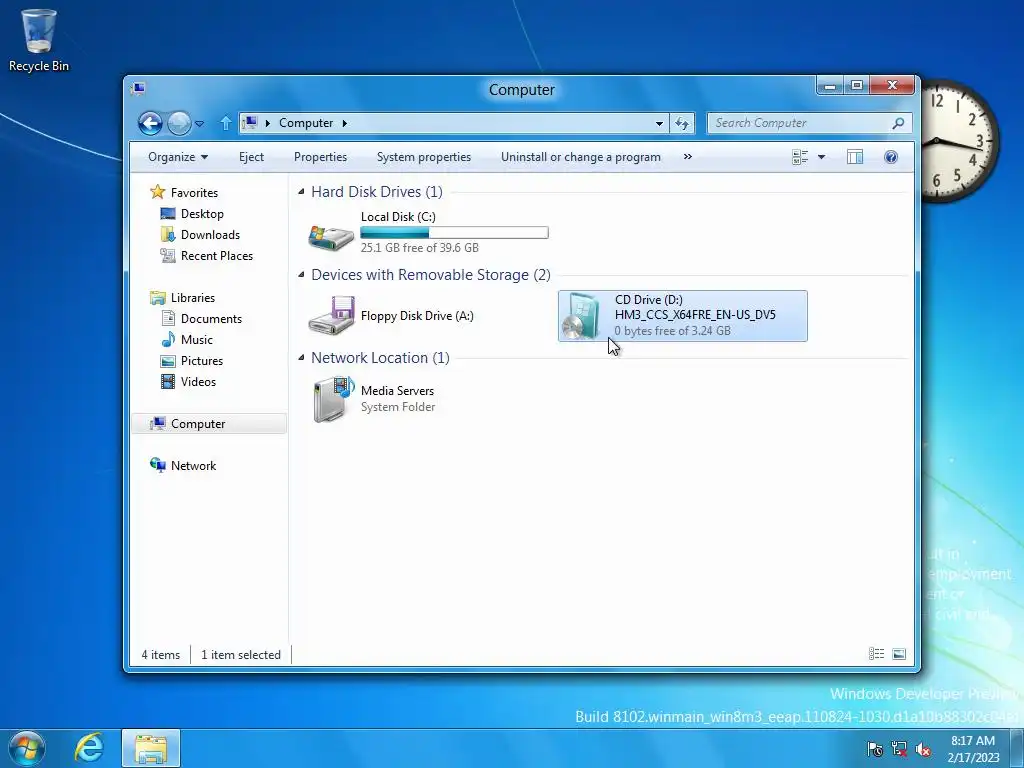Open the view options dropdown arrow

click(x=822, y=157)
